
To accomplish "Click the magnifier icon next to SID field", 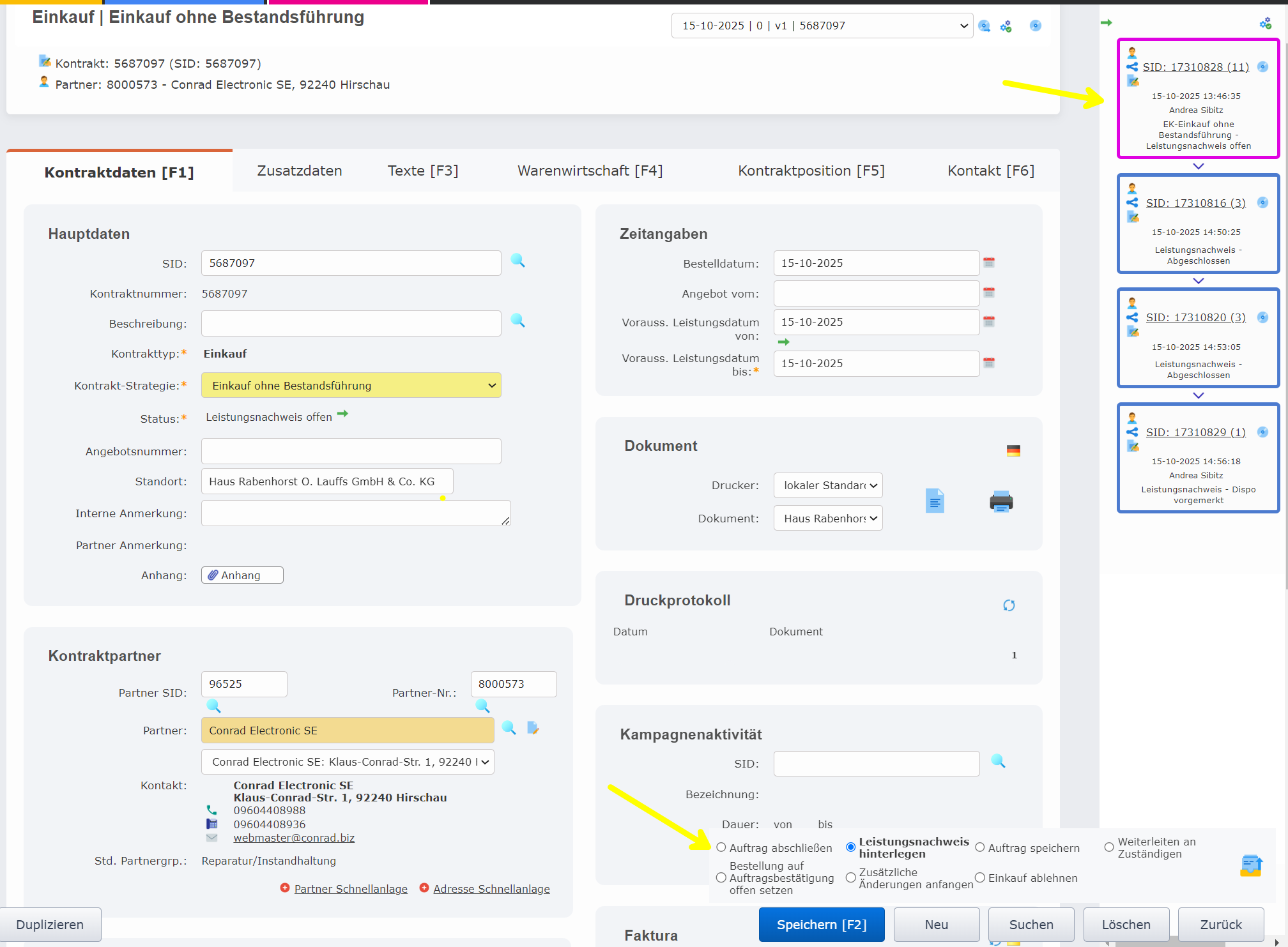I will click(517, 261).
